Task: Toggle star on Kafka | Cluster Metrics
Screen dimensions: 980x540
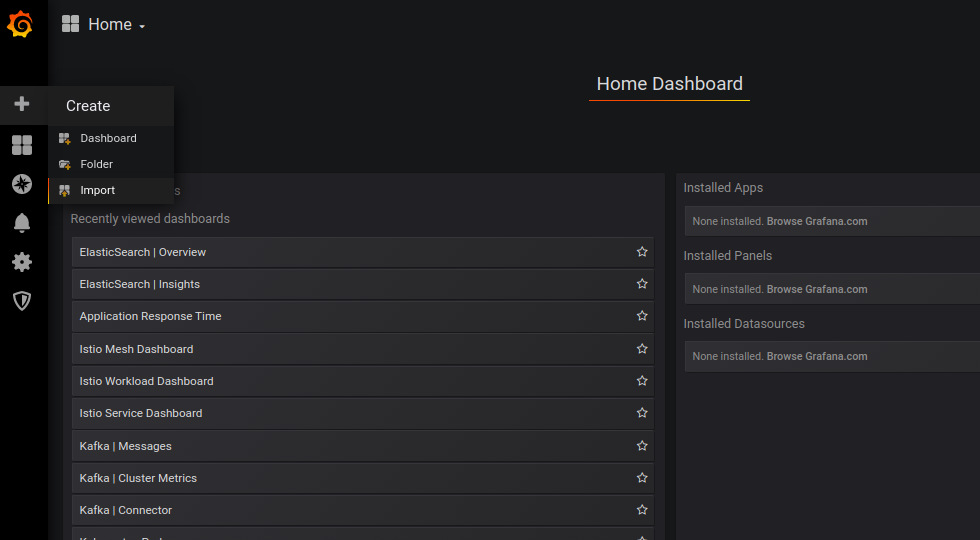Action: (x=642, y=478)
